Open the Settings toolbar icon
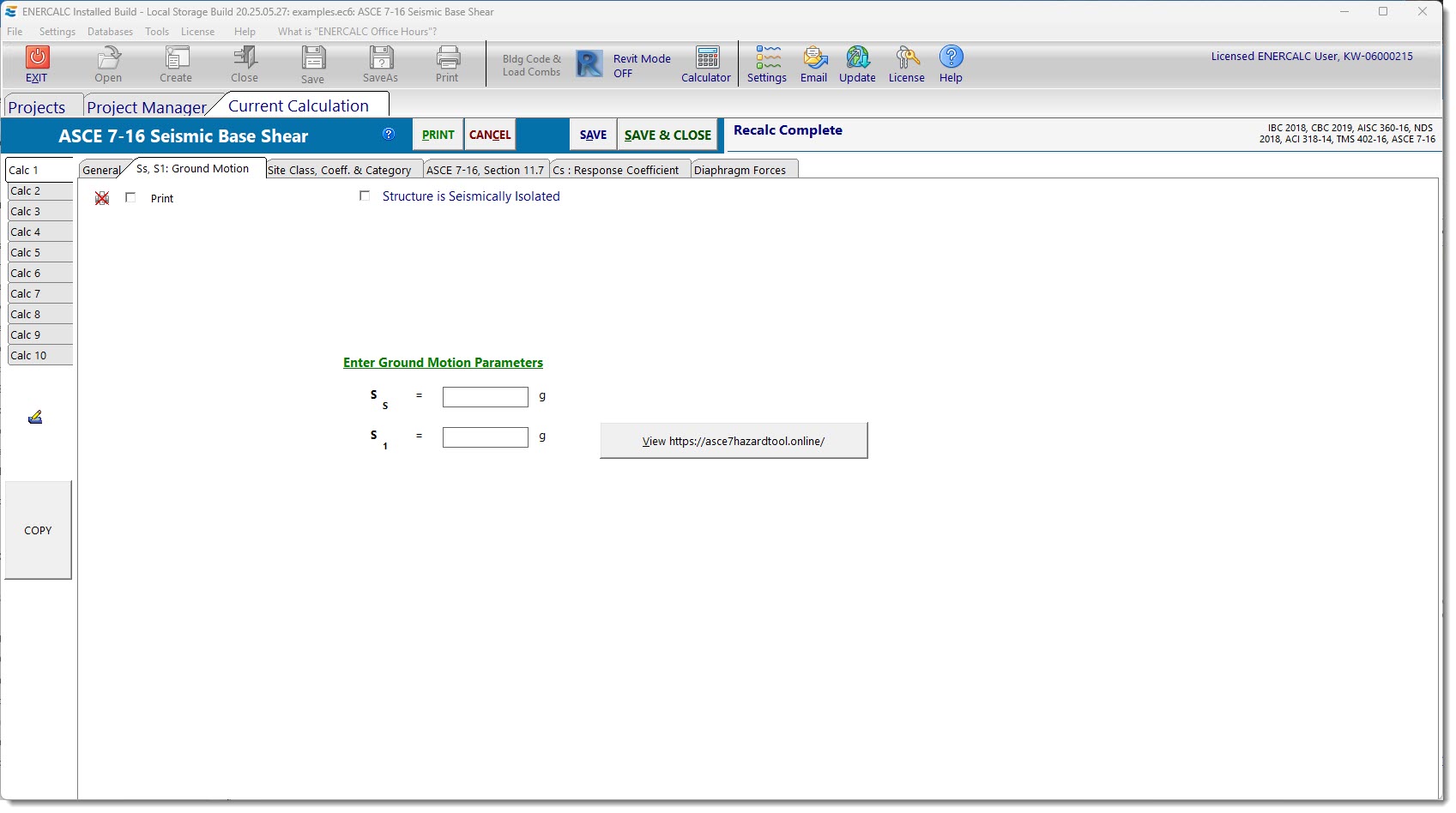 767,58
